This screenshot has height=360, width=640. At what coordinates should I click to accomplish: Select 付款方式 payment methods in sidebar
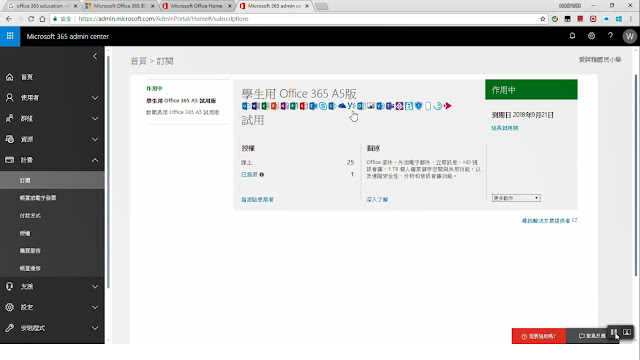30,216
